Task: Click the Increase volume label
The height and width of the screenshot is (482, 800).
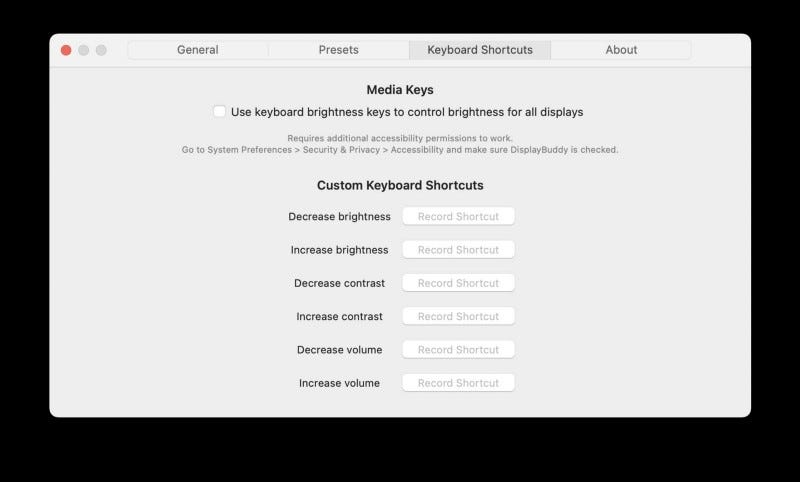Action: click(x=339, y=383)
